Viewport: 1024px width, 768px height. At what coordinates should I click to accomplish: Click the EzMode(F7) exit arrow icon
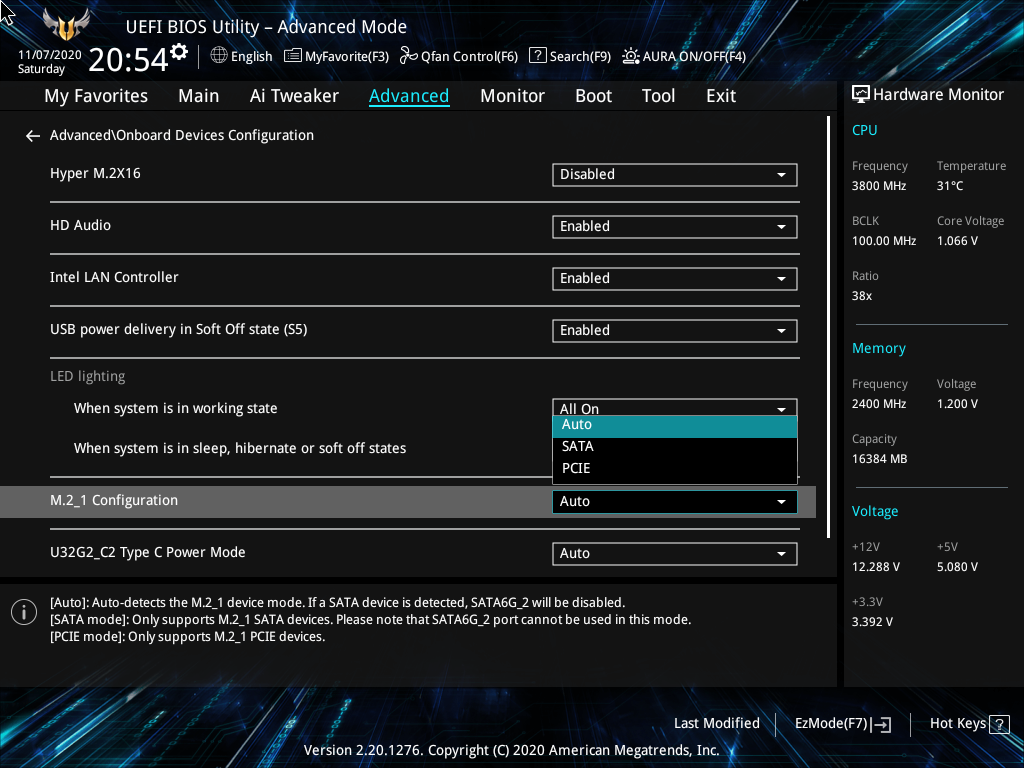(881, 724)
